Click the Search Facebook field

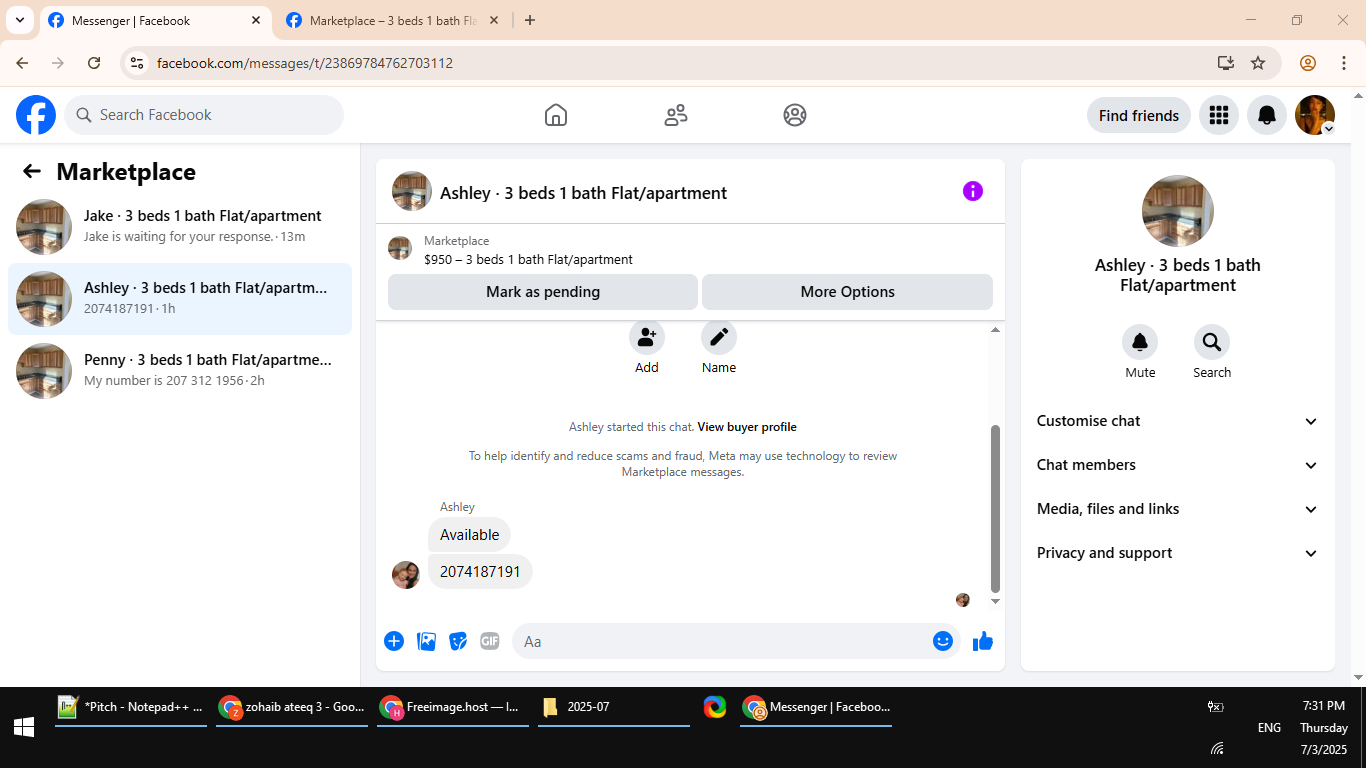point(204,115)
